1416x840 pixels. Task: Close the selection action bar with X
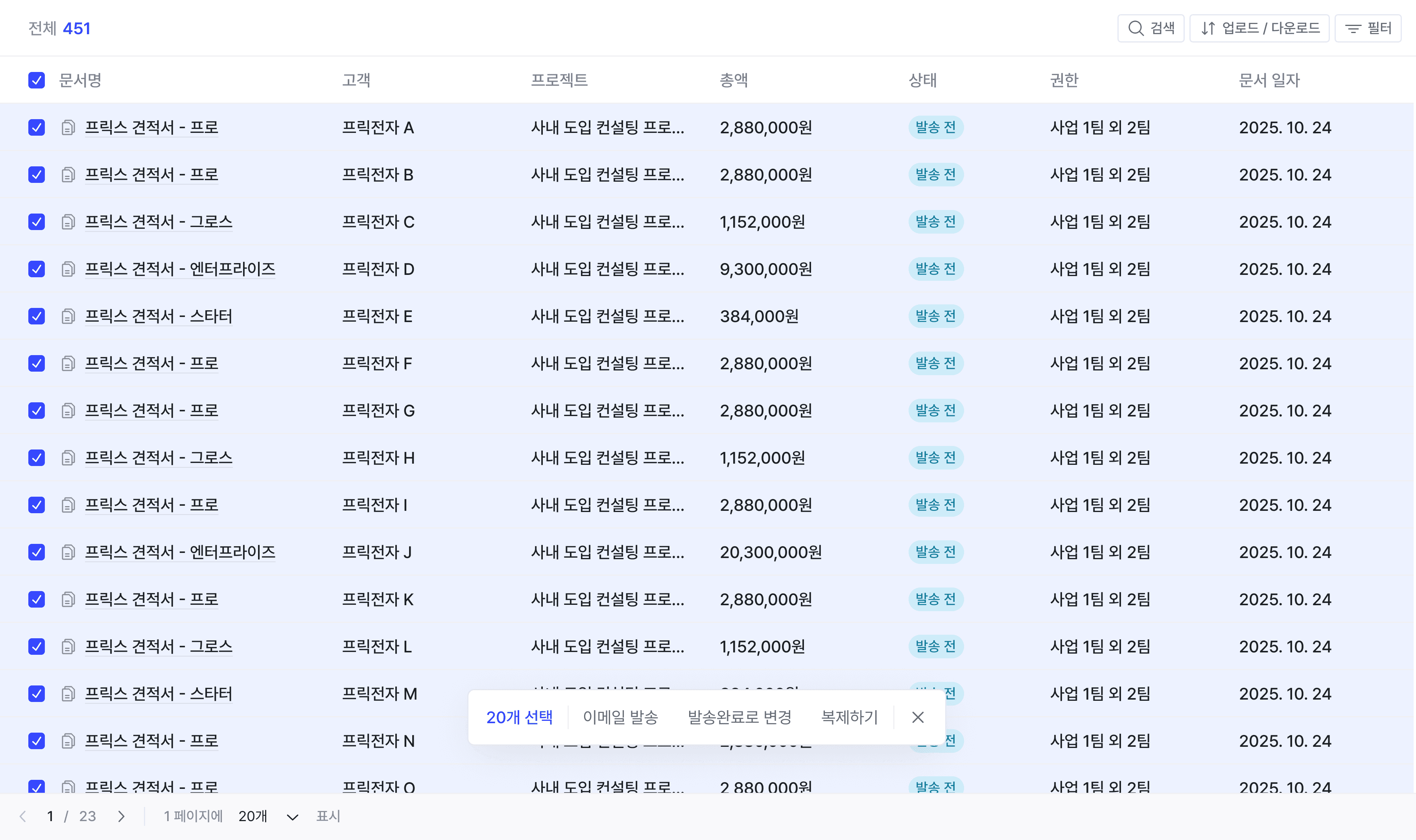pyautogui.click(x=918, y=717)
